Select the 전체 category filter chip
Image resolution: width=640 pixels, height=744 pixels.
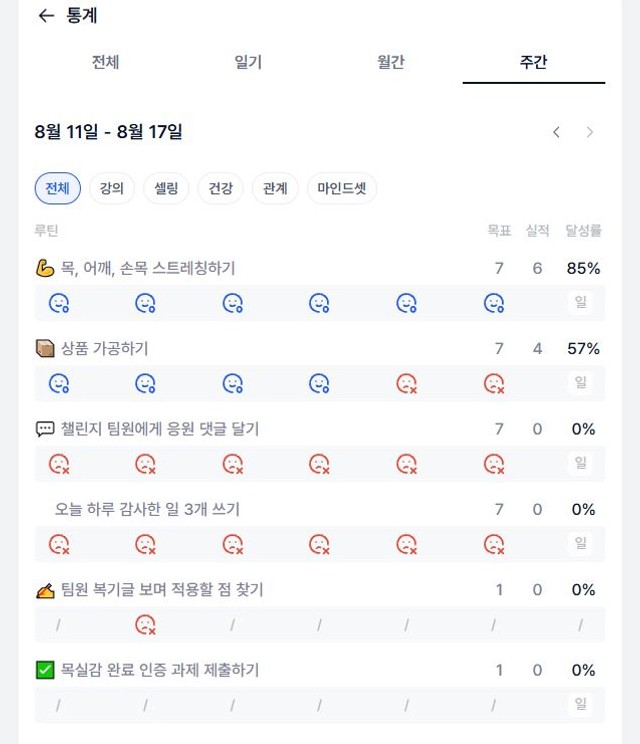(57, 188)
